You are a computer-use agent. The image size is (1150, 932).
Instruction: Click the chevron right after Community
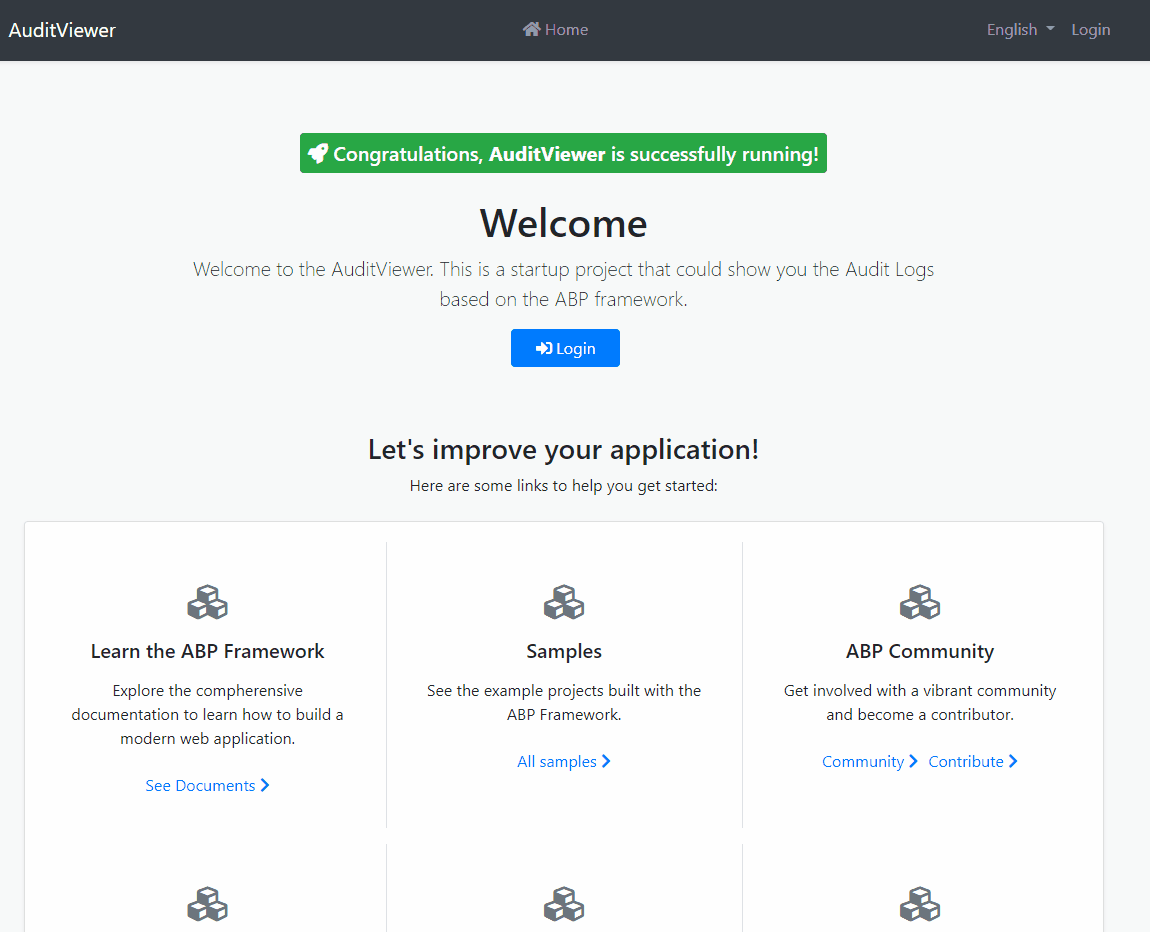point(913,761)
